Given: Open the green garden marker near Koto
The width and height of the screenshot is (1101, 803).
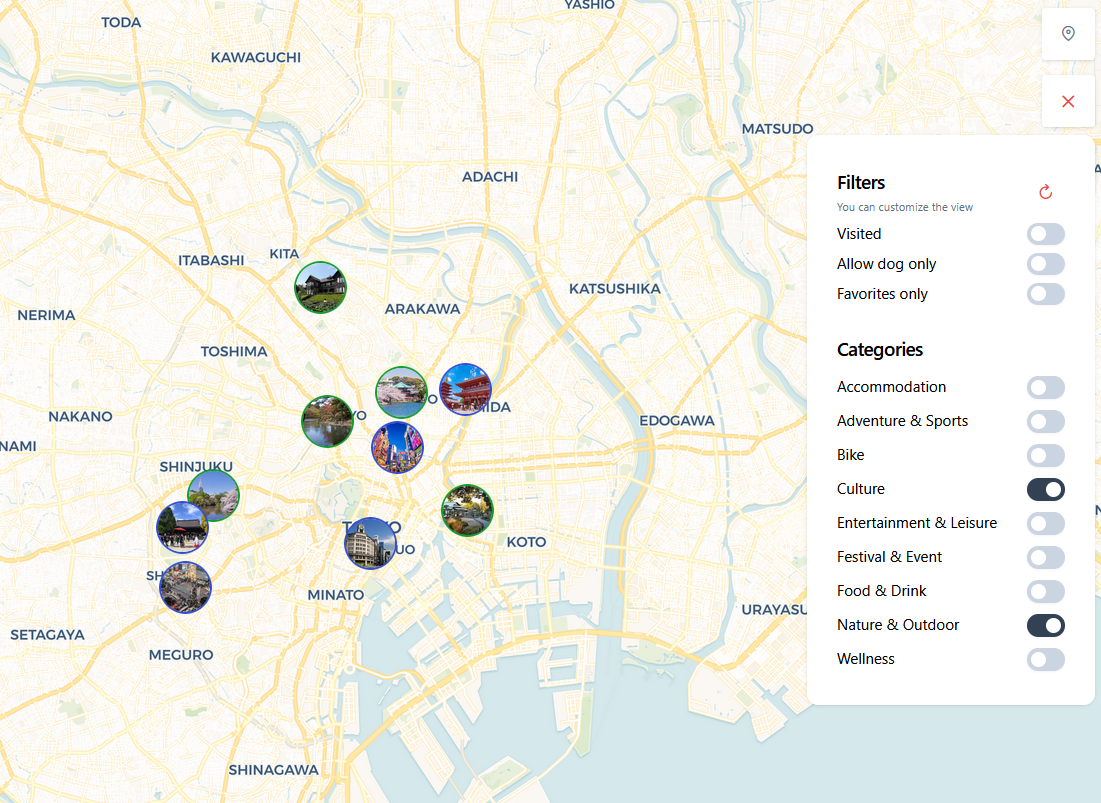Looking at the screenshot, I should coord(467,510).
